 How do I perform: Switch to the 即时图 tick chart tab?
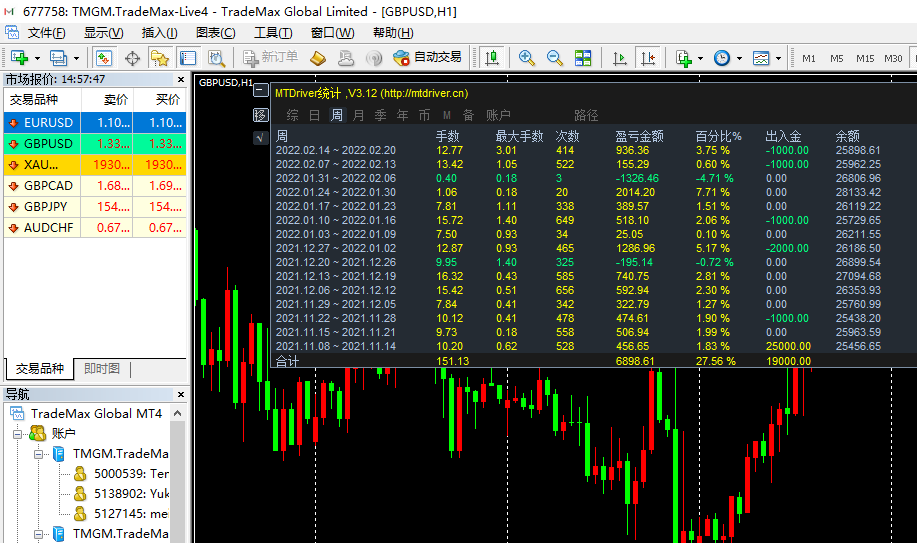102,369
